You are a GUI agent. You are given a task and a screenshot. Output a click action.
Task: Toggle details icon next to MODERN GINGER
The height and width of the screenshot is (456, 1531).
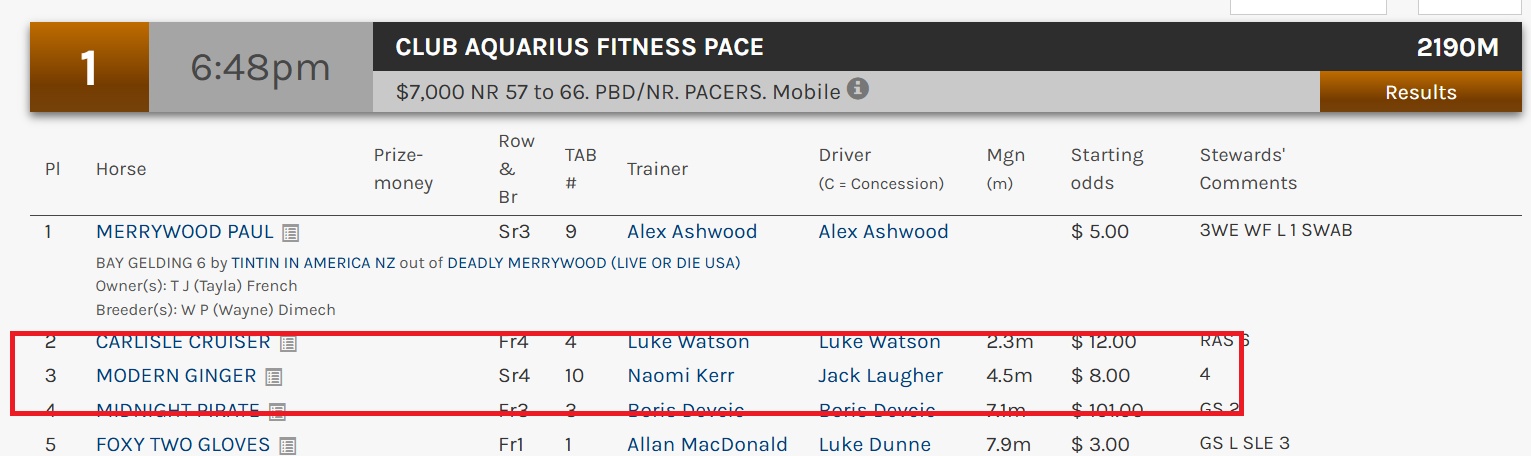click(273, 377)
